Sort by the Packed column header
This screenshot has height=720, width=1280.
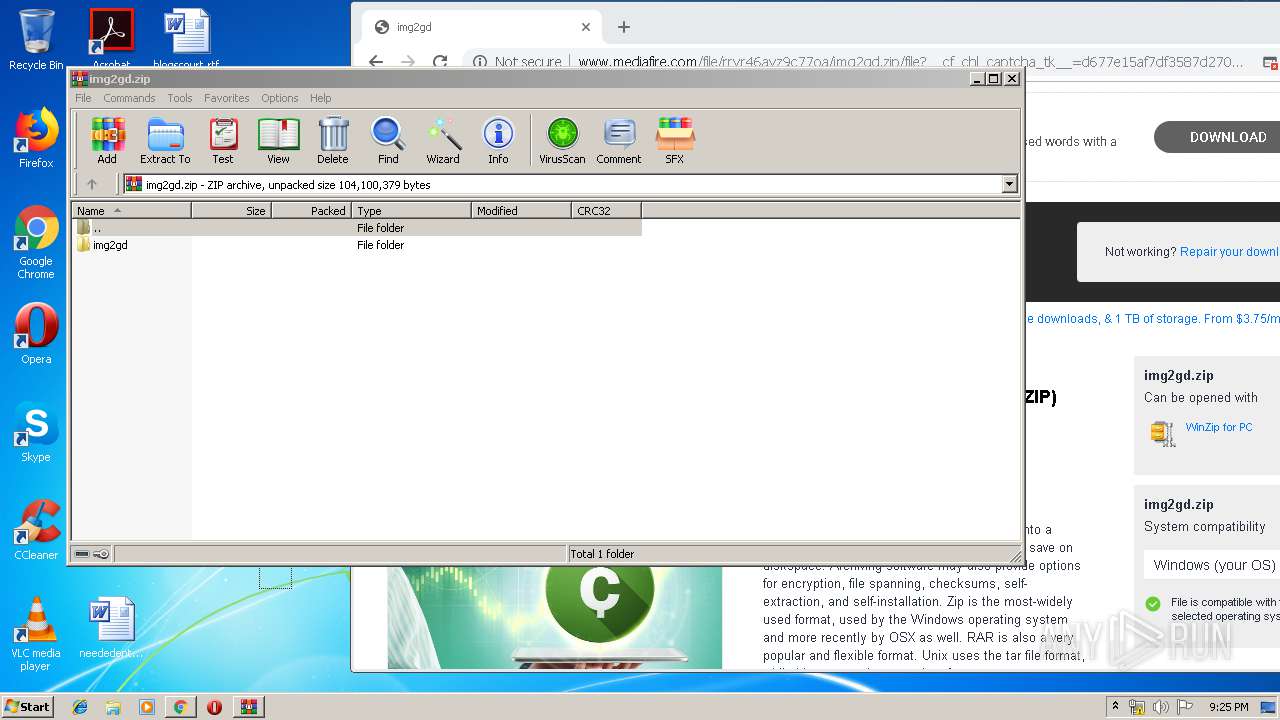(311, 210)
